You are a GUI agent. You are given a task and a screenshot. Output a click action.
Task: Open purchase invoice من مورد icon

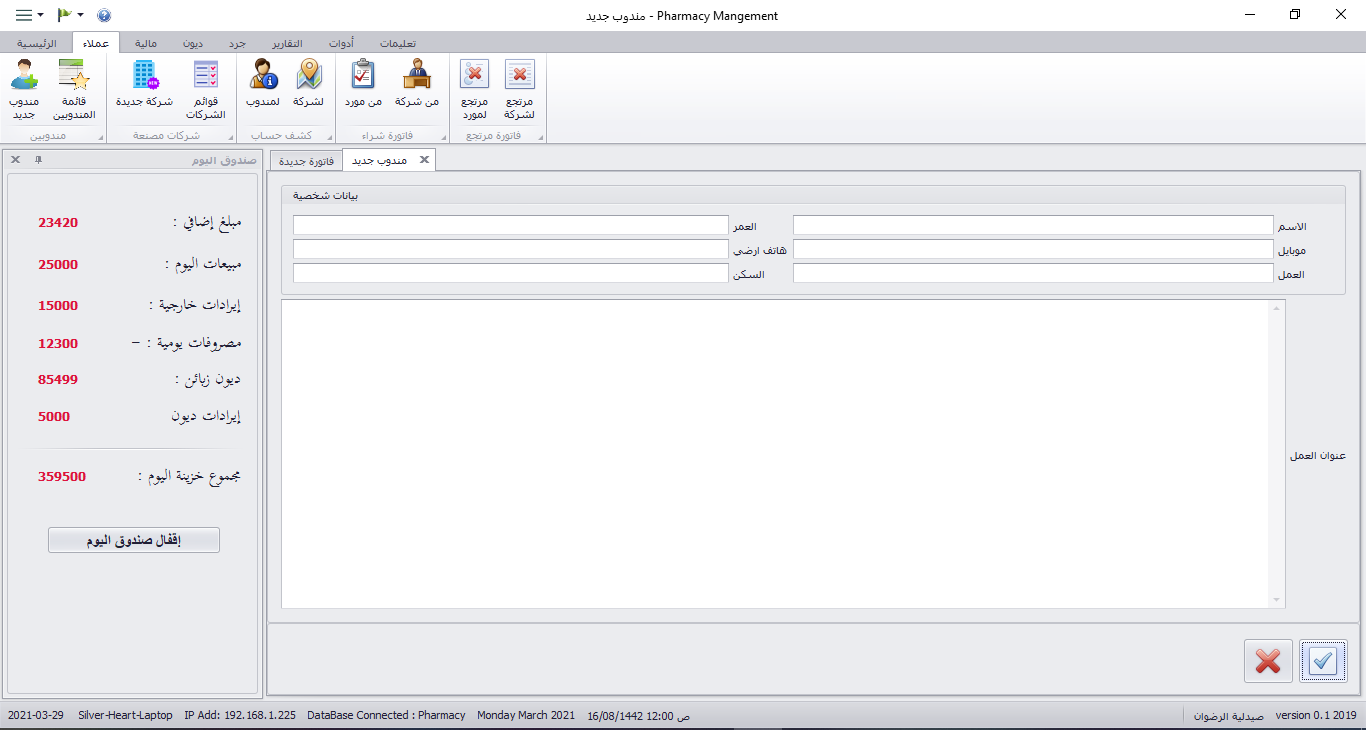[x=364, y=76]
